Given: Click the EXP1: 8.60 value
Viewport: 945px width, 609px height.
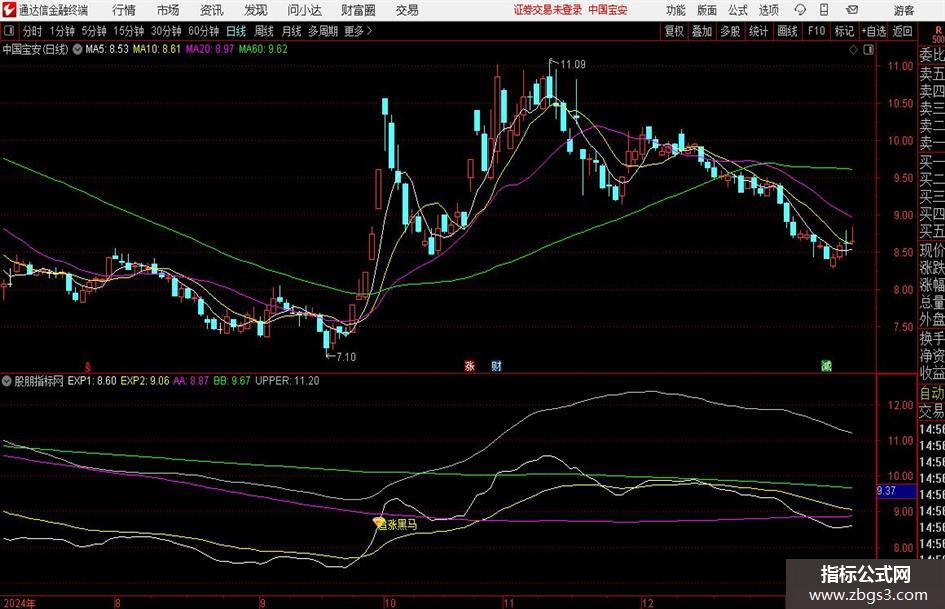Looking at the screenshot, I should 92,381.
